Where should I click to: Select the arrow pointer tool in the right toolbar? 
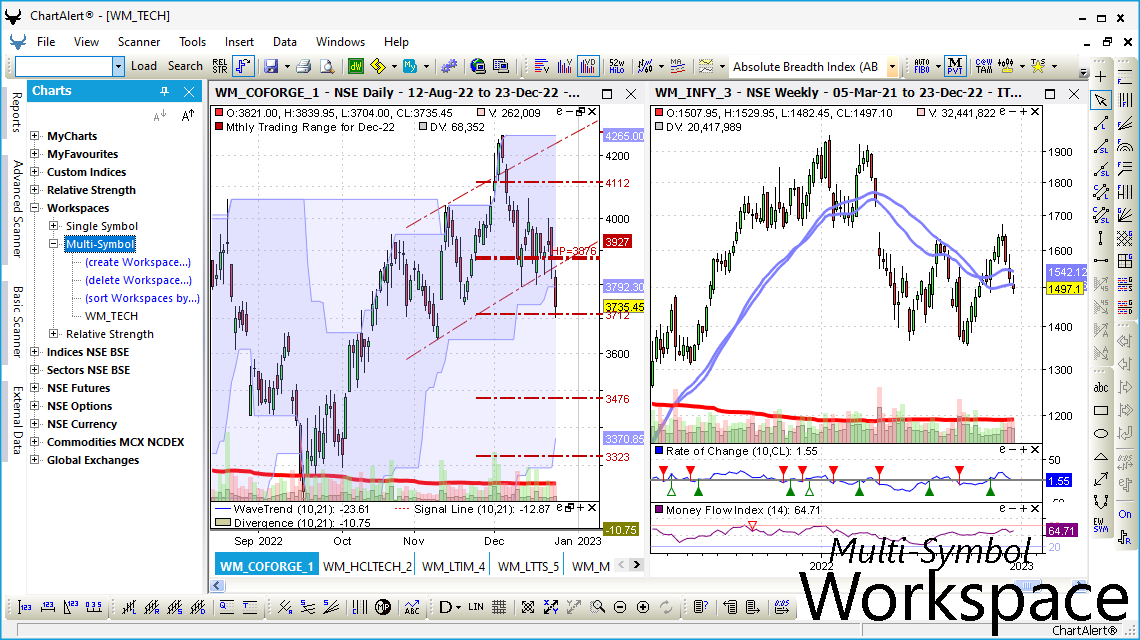[1101, 100]
